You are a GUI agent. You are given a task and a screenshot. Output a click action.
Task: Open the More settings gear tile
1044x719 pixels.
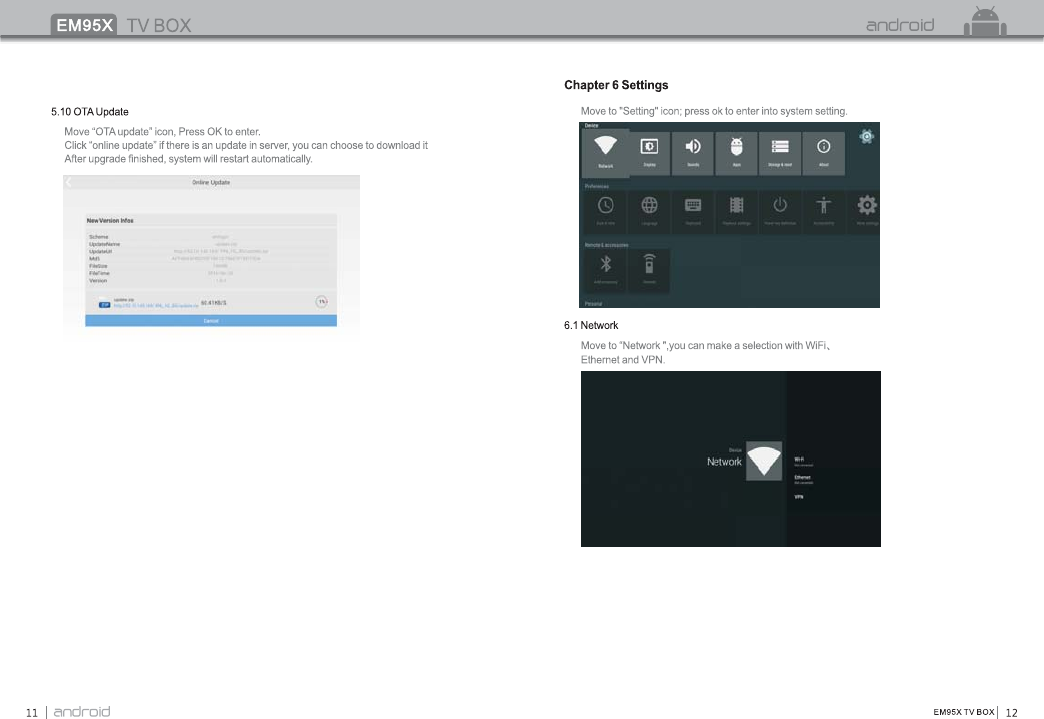pos(866,212)
